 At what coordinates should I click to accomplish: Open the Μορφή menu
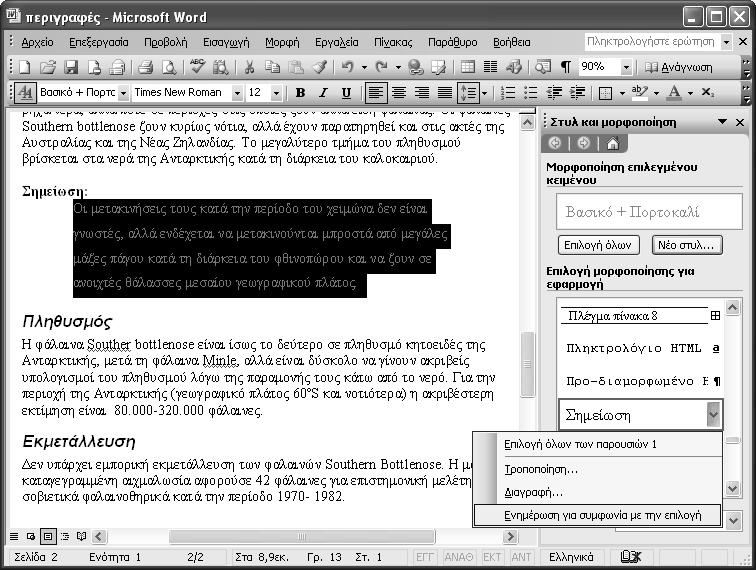pos(282,42)
